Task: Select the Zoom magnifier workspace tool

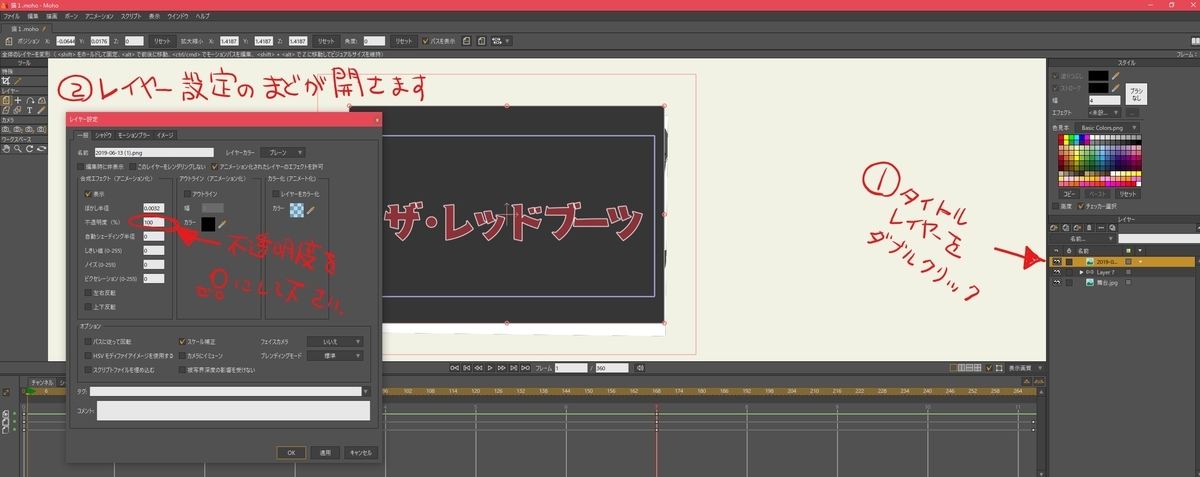Action: [18, 149]
